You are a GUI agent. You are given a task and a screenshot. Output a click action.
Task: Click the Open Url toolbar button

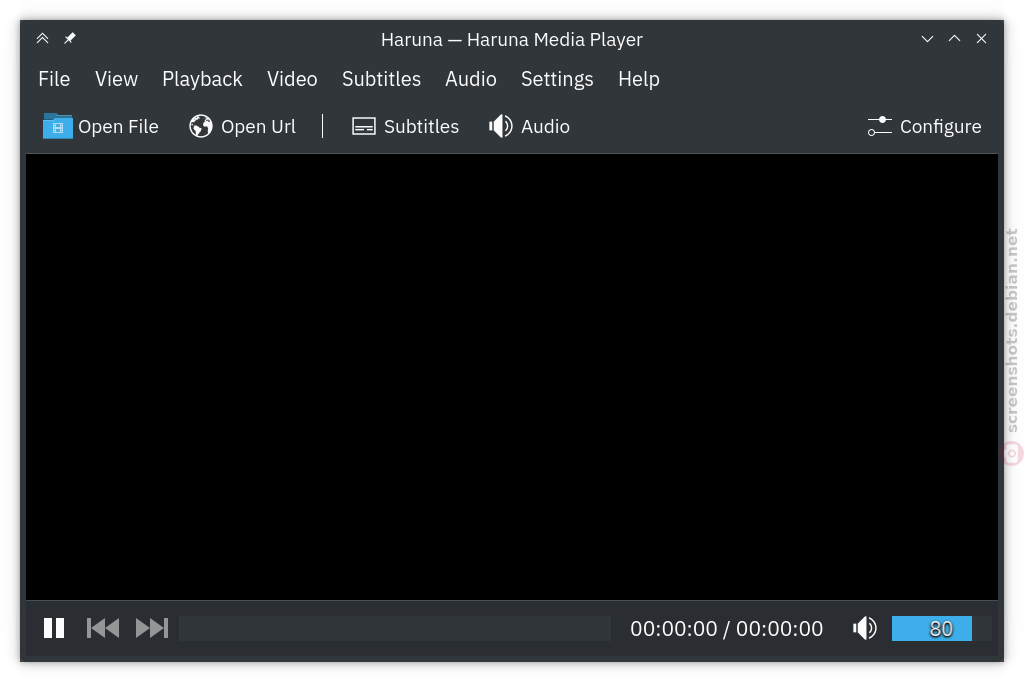242,126
